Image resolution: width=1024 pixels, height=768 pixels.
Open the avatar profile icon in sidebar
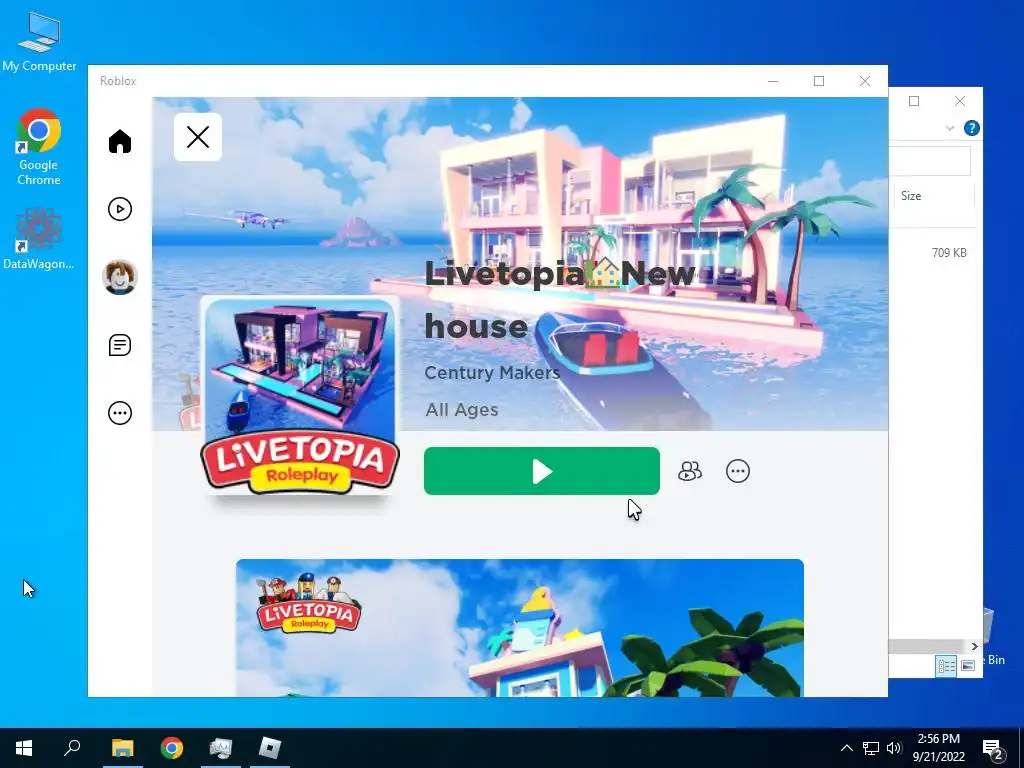pos(120,277)
